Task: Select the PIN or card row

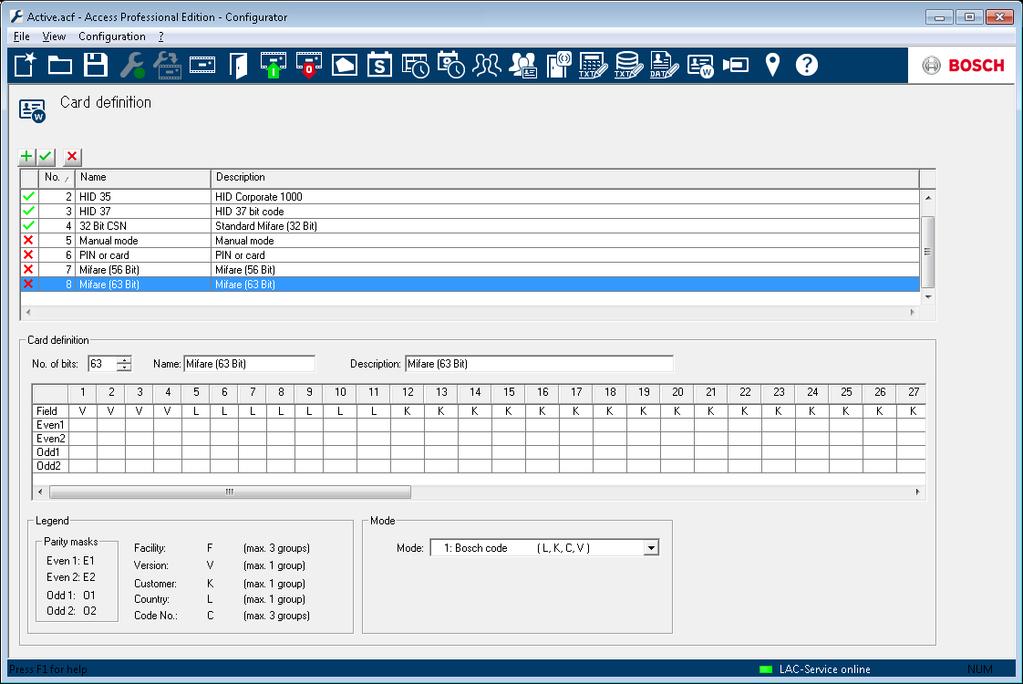Action: (470, 255)
